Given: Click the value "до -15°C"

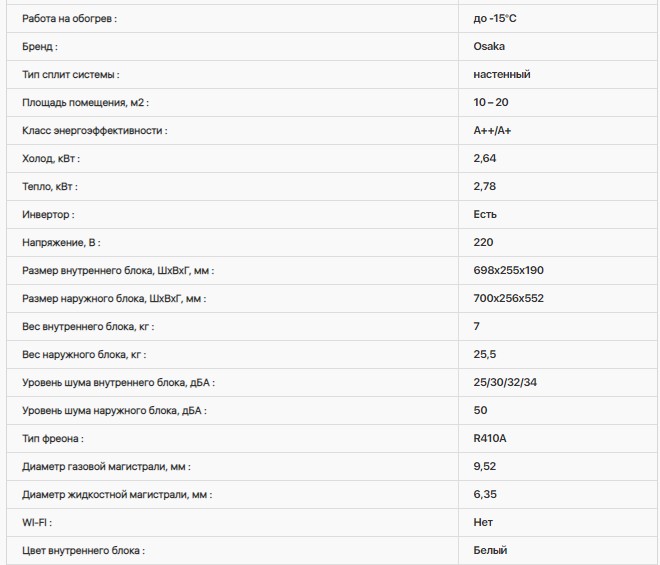Looking at the screenshot, I should point(496,18).
